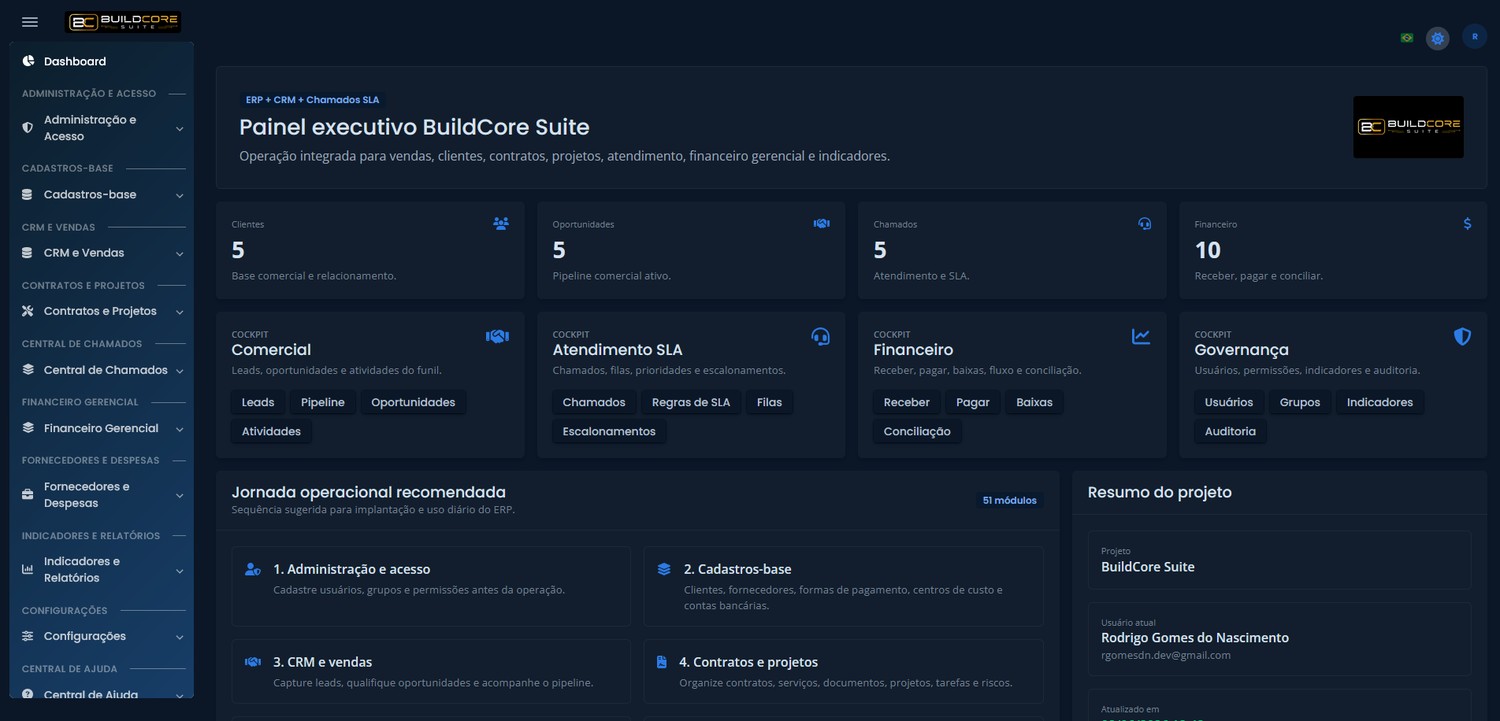Image resolution: width=1500 pixels, height=721 pixels.
Task: Open Central de Ajuda sidebar menu
Action: tap(102, 692)
